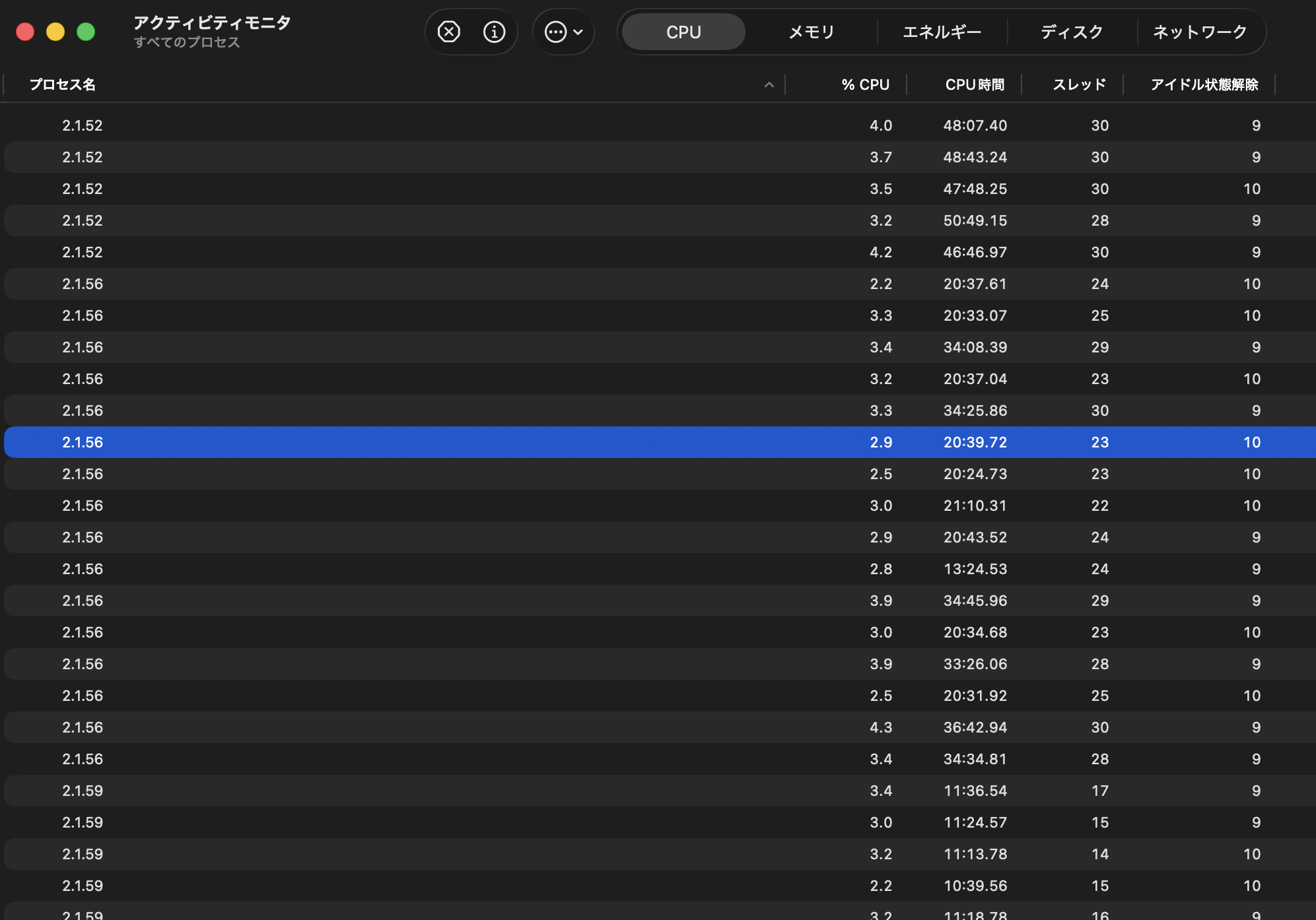Switch to the エネルギー tab

(942, 32)
